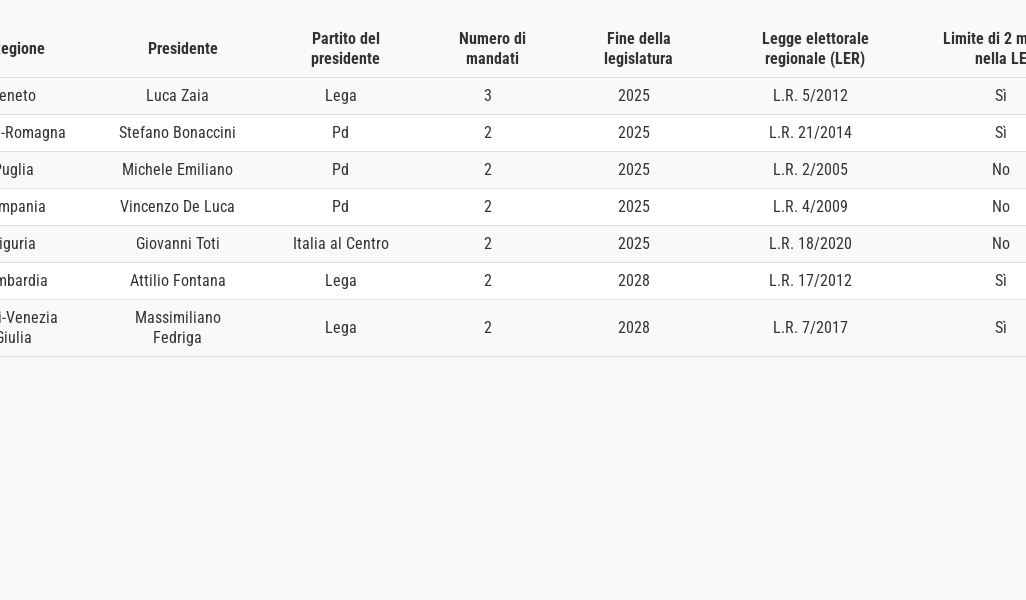Click the Presidente column header

point(182,48)
